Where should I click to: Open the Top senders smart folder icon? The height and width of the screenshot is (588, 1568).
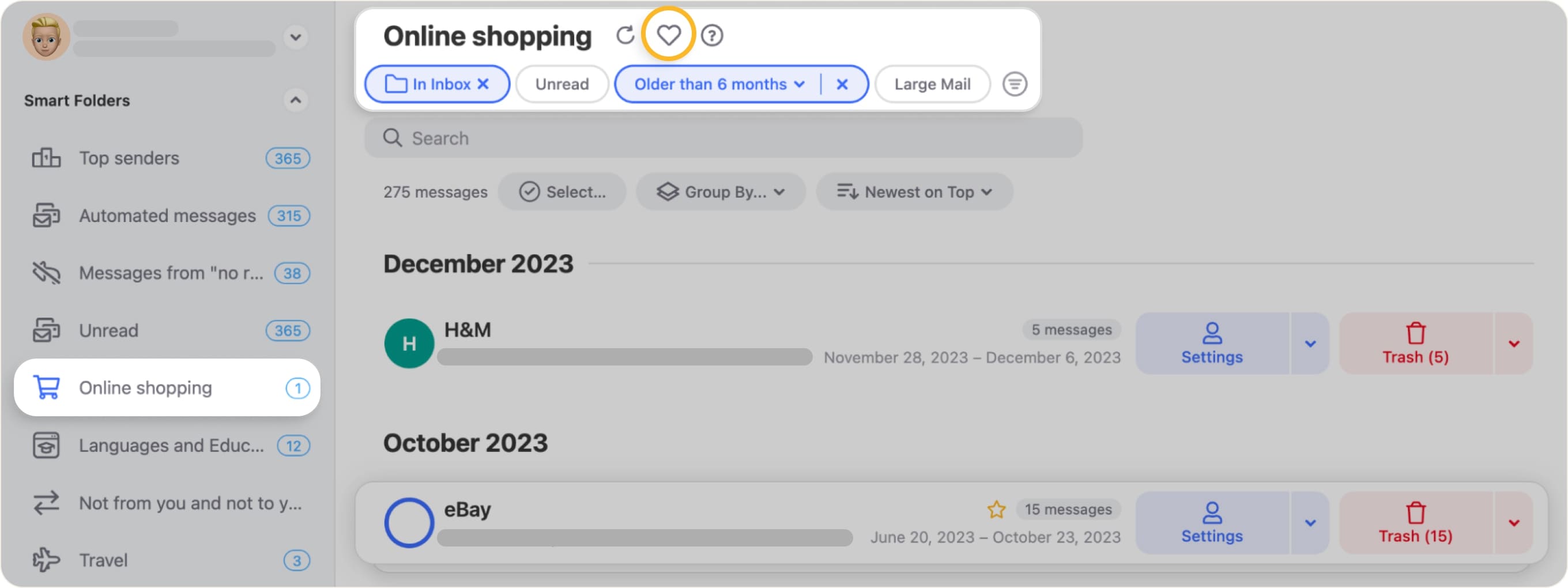pos(47,157)
